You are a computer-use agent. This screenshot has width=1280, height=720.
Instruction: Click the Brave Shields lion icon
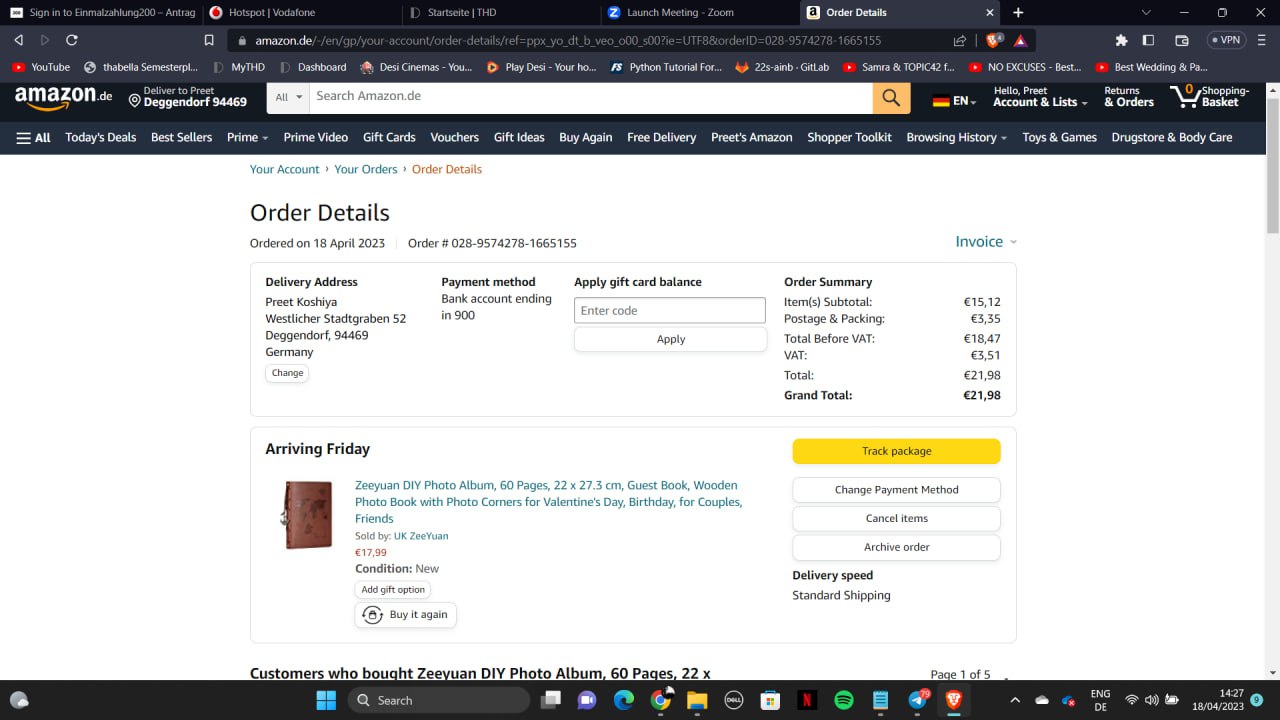pos(993,40)
